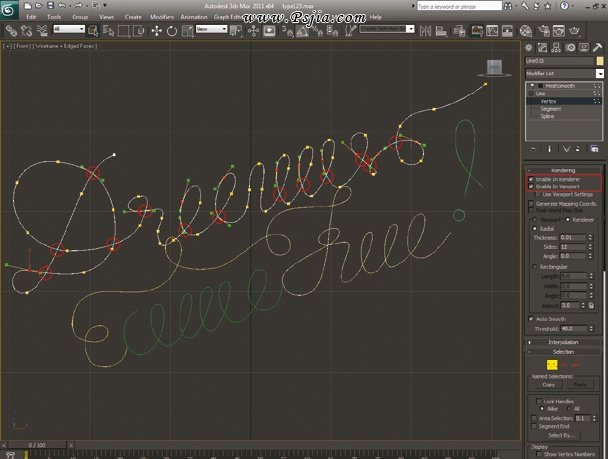Collapse the Rendering rollout
608x459 pixels.
[563, 170]
